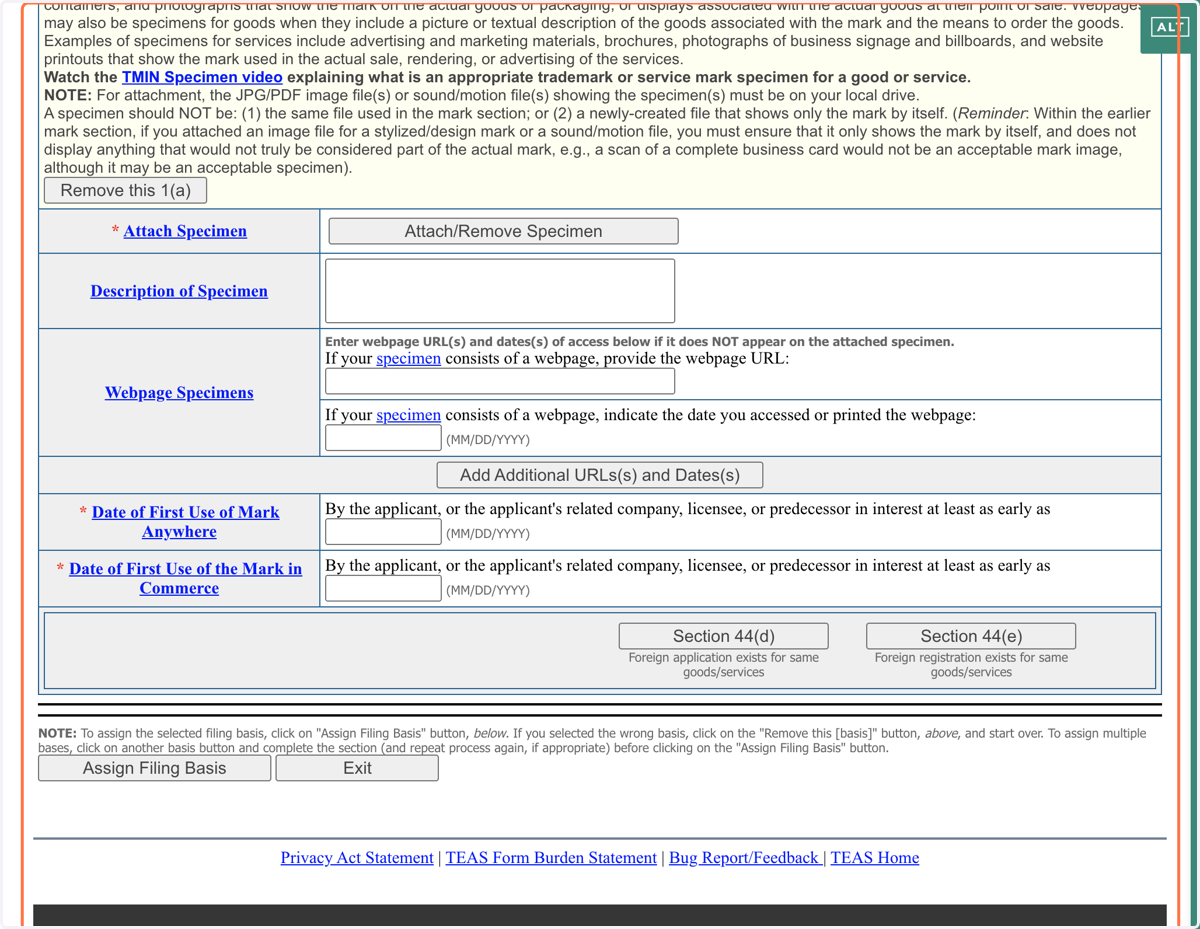Open the Webpage Specimens link

(179, 392)
